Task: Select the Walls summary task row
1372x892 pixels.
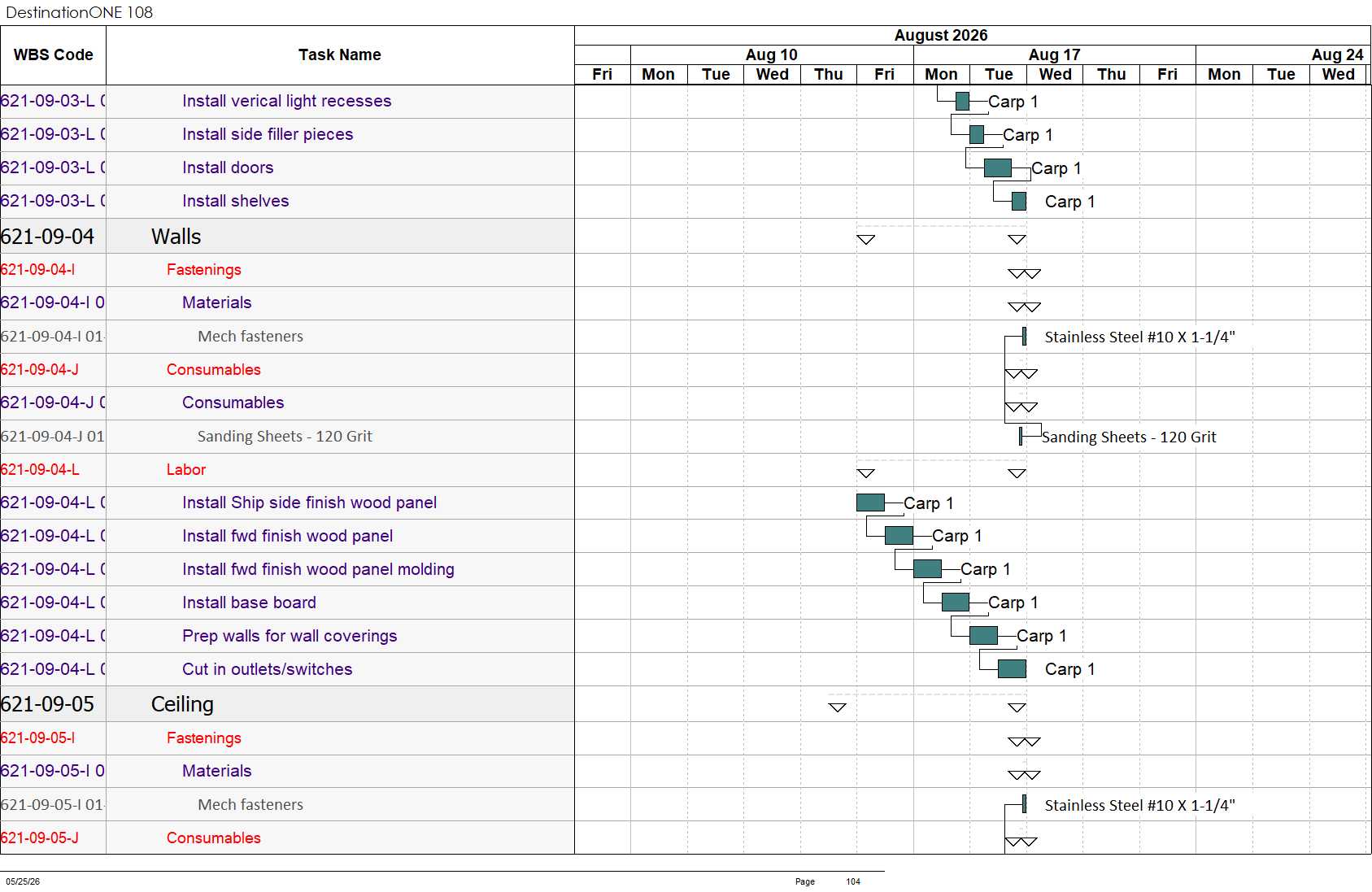Action: (287, 237)
